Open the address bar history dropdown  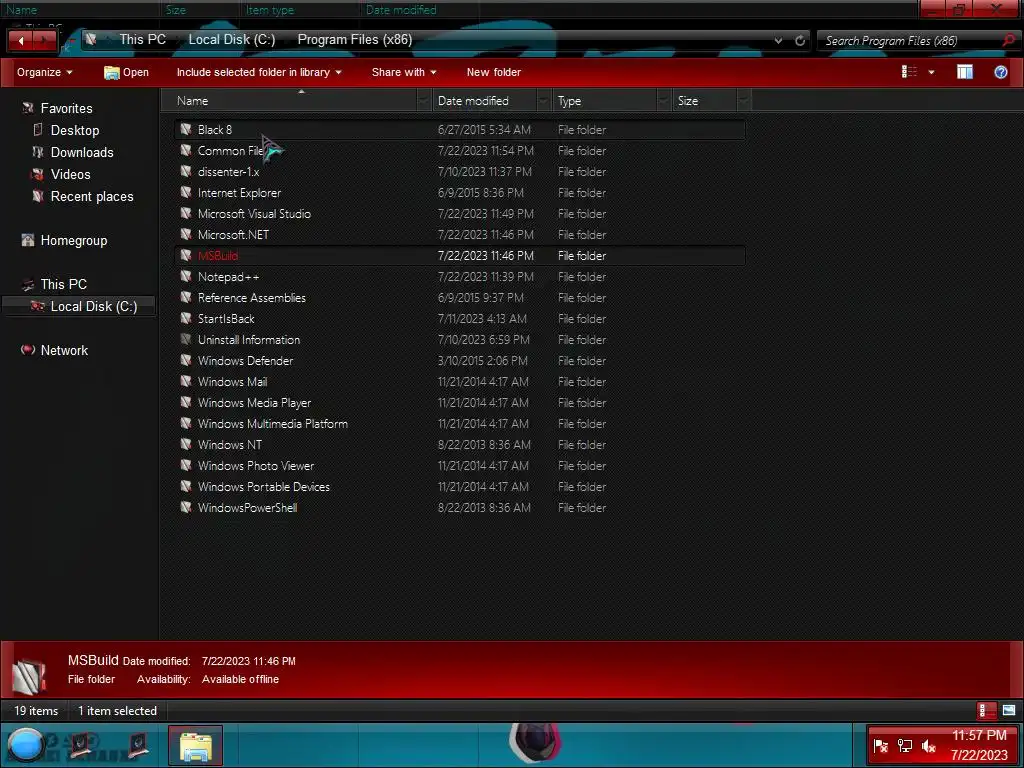(778, 40)
